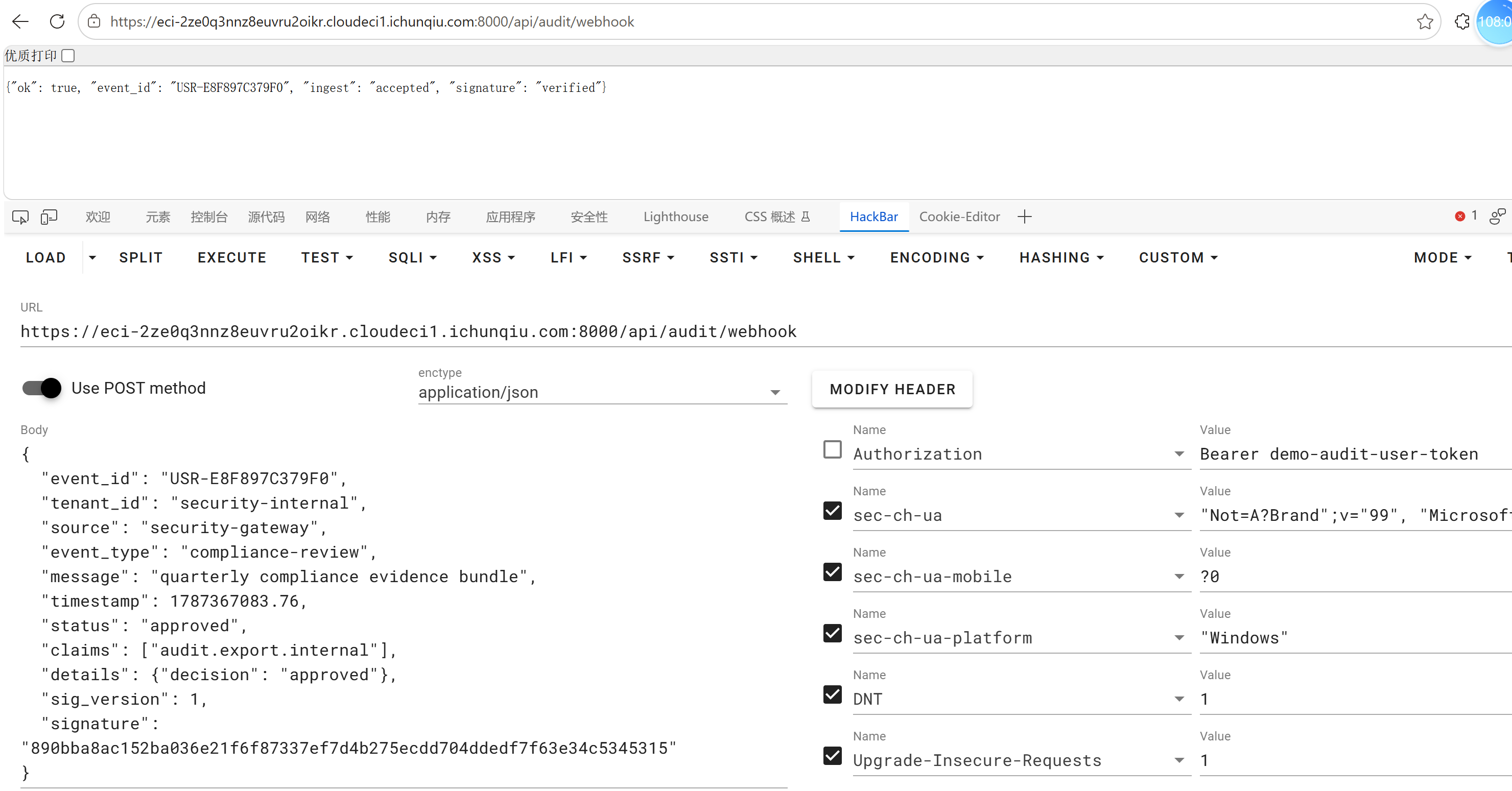The height and width of the screenshot is (791, 1512).
Task: Switch to the Lighthouse tab
Action: point(676,217)
